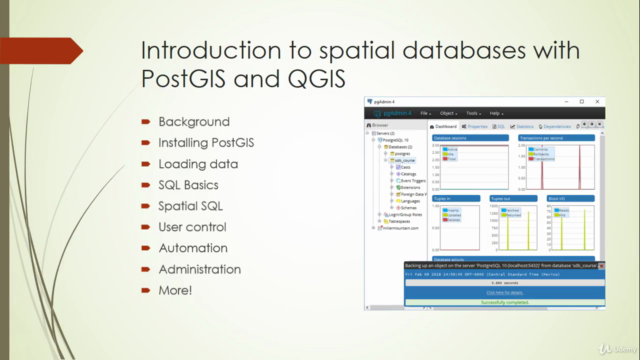This screenshot has height=360, width=640.
Task: Switch to the Dependencies tab
Action: pos(555,127)
